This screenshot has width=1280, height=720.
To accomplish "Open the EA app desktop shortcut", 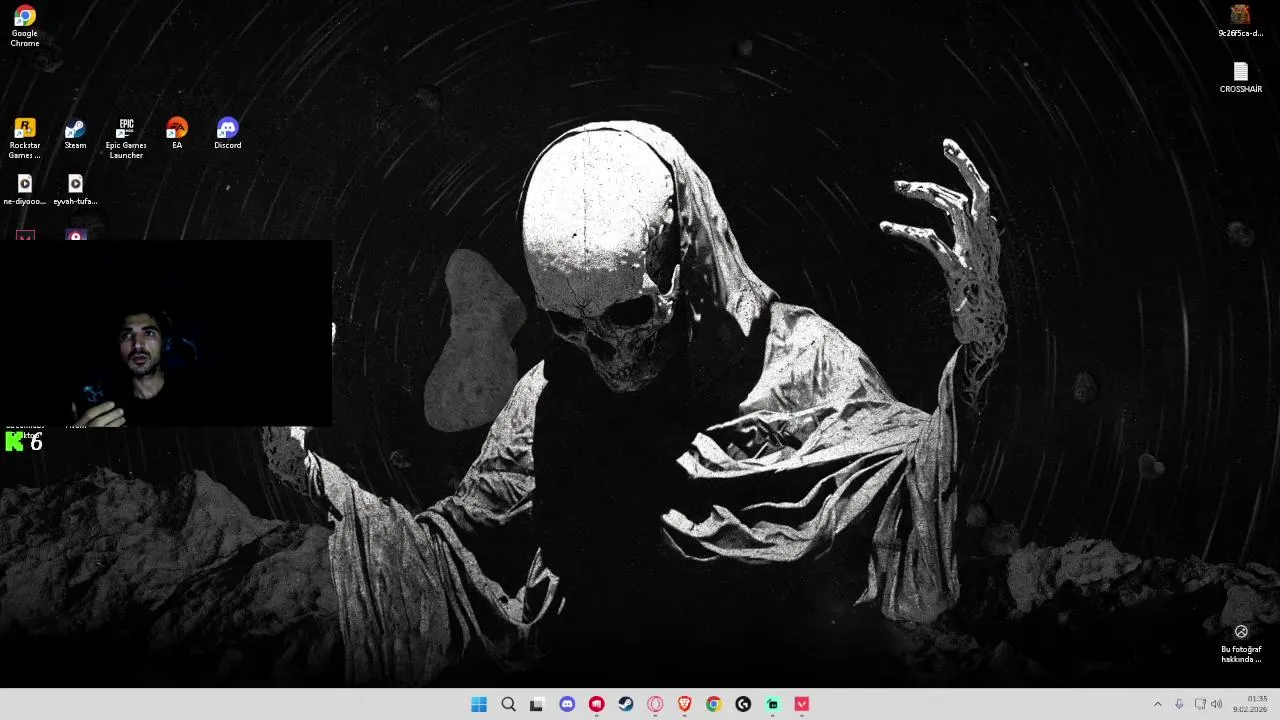I will click(x=177, y=134).
